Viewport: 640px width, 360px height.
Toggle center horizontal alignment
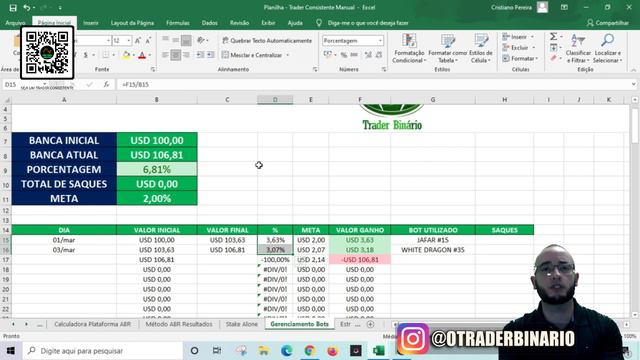click(x=176, y=55)
